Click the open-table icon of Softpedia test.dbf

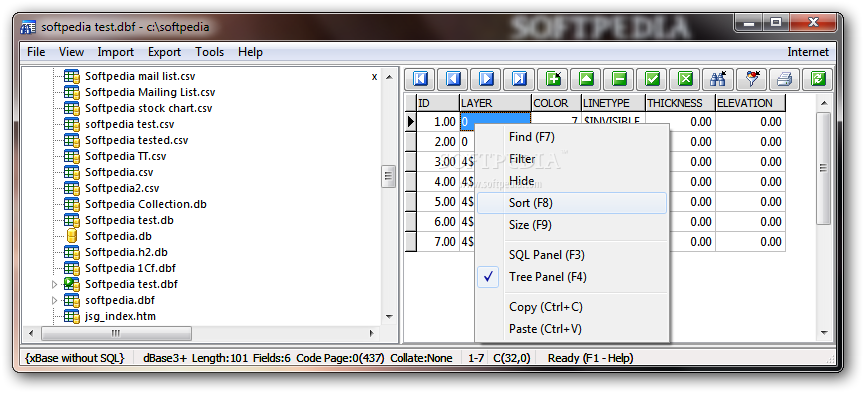pos(72,284)
